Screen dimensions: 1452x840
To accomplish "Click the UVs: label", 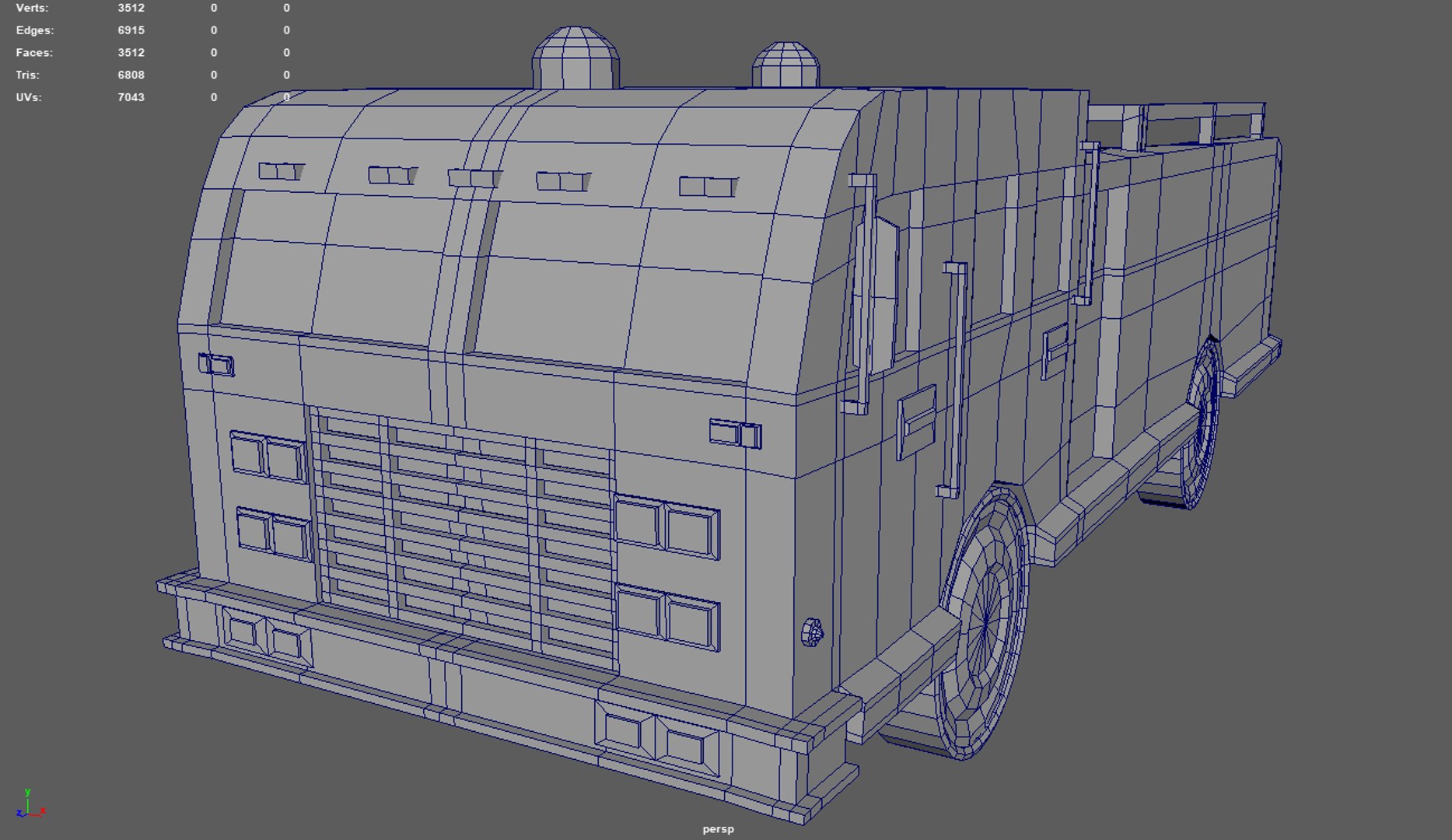I will tap(29, 97).
